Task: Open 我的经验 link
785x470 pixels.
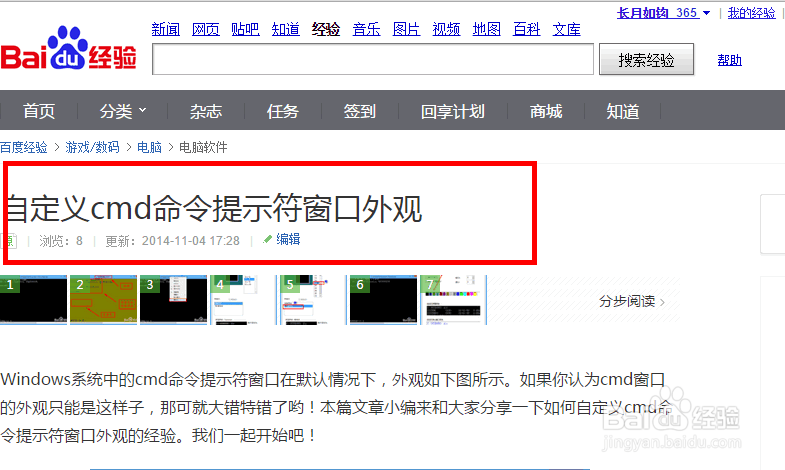Action: 751,13
